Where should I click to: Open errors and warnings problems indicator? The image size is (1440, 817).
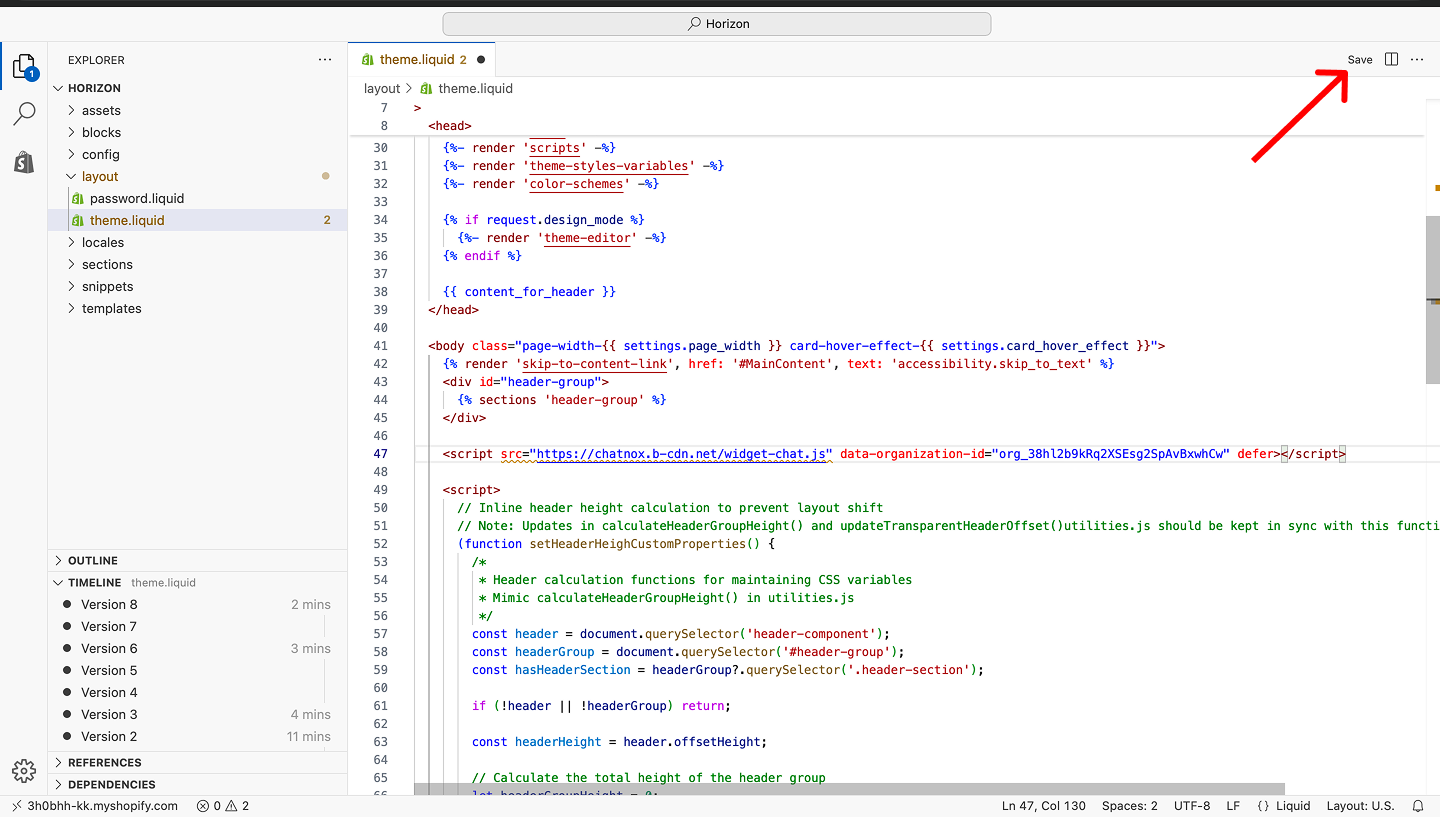[x=223, y=806]
